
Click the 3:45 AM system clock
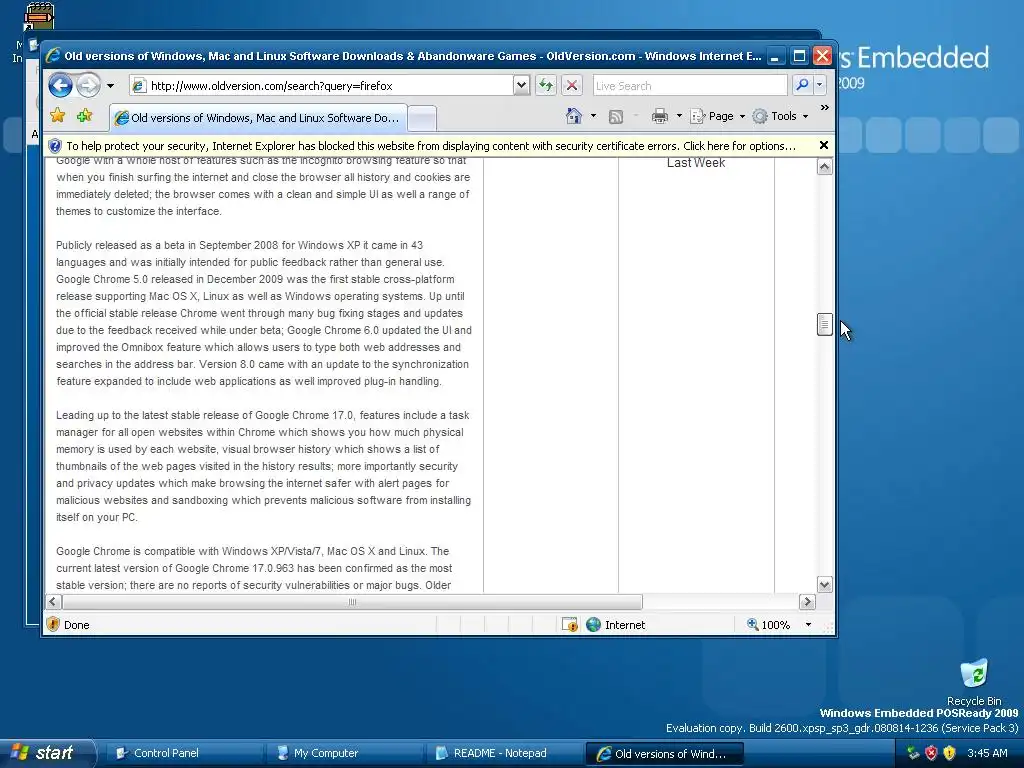[x=987, y=753]
